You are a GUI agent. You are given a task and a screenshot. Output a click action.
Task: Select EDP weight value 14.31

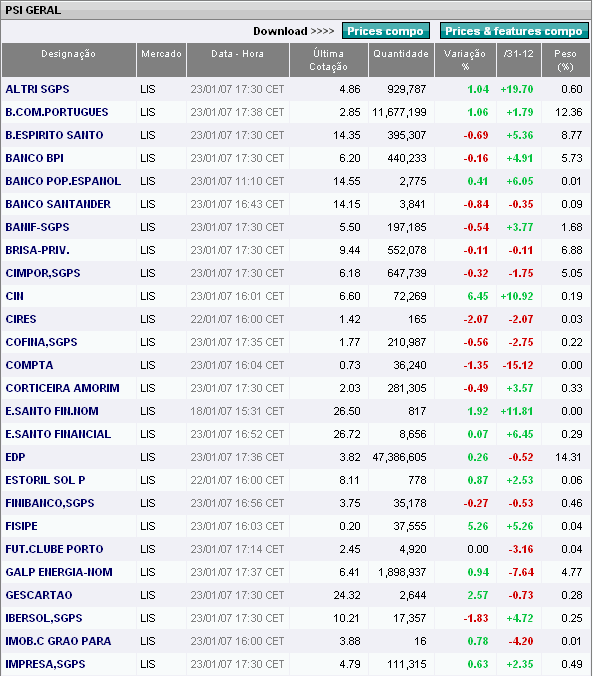click(568, 457)
